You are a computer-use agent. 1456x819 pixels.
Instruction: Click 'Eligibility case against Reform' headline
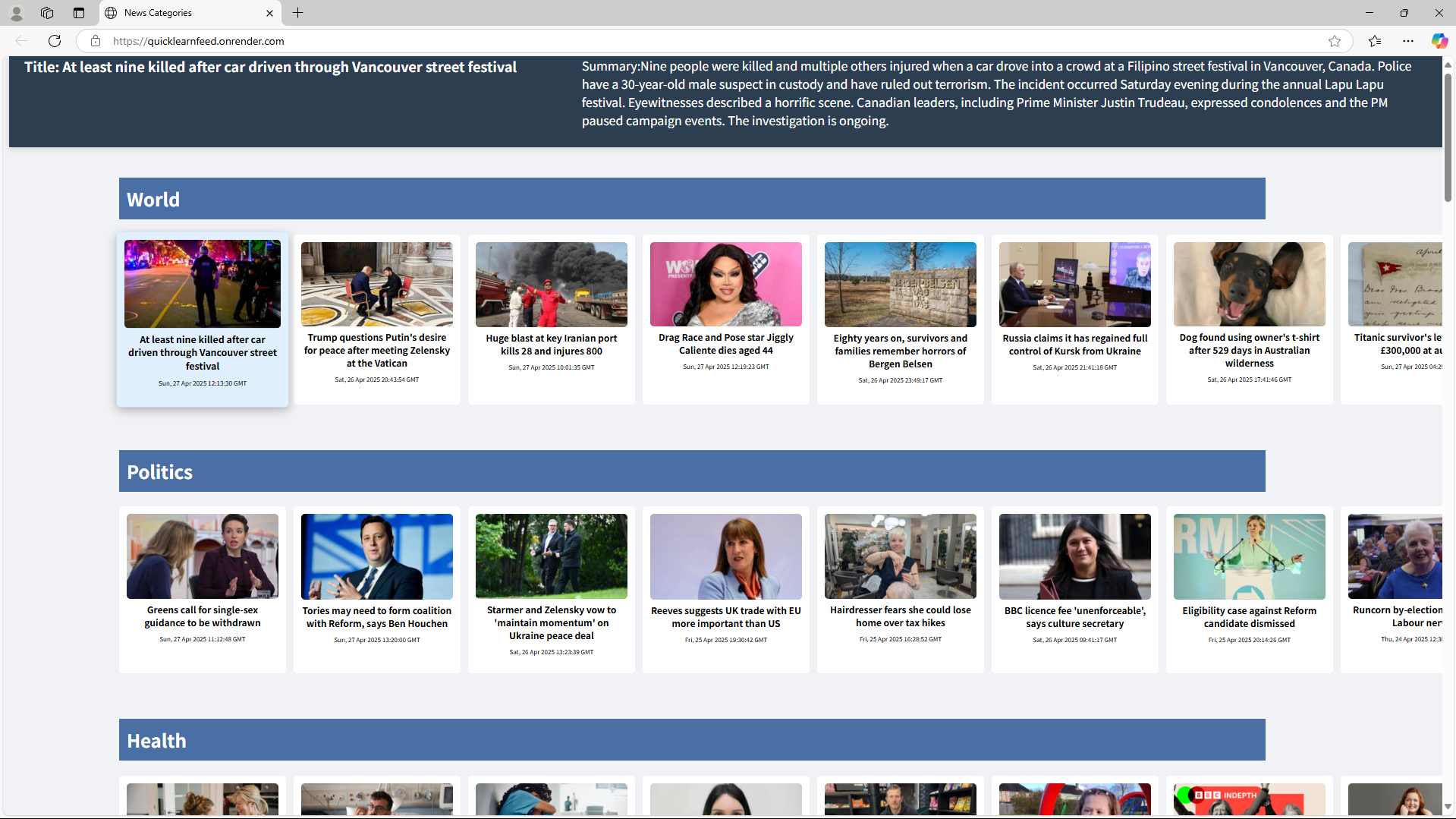(x=1250, y=617)
